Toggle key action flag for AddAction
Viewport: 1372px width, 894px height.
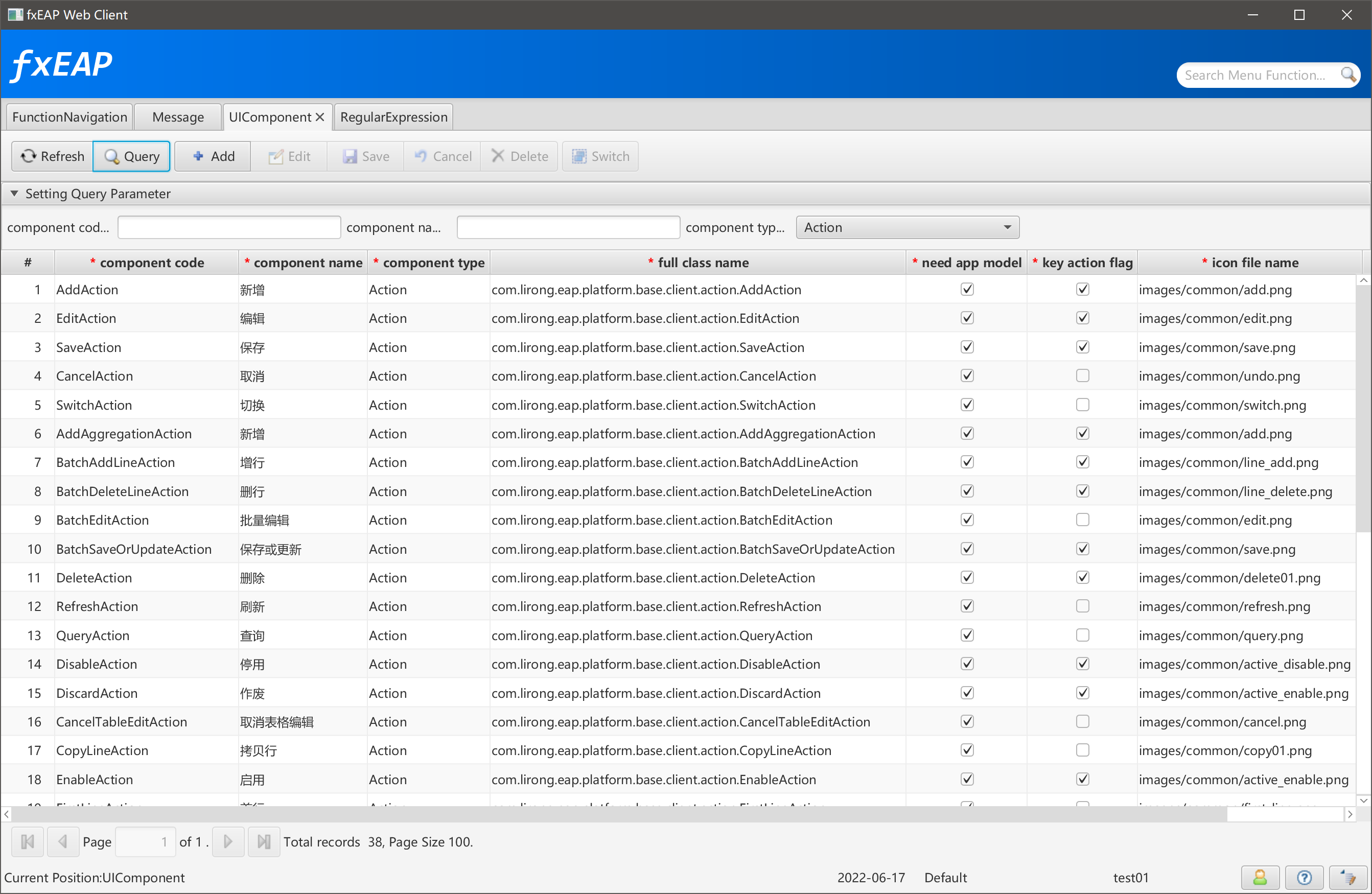coord(1083,289)
